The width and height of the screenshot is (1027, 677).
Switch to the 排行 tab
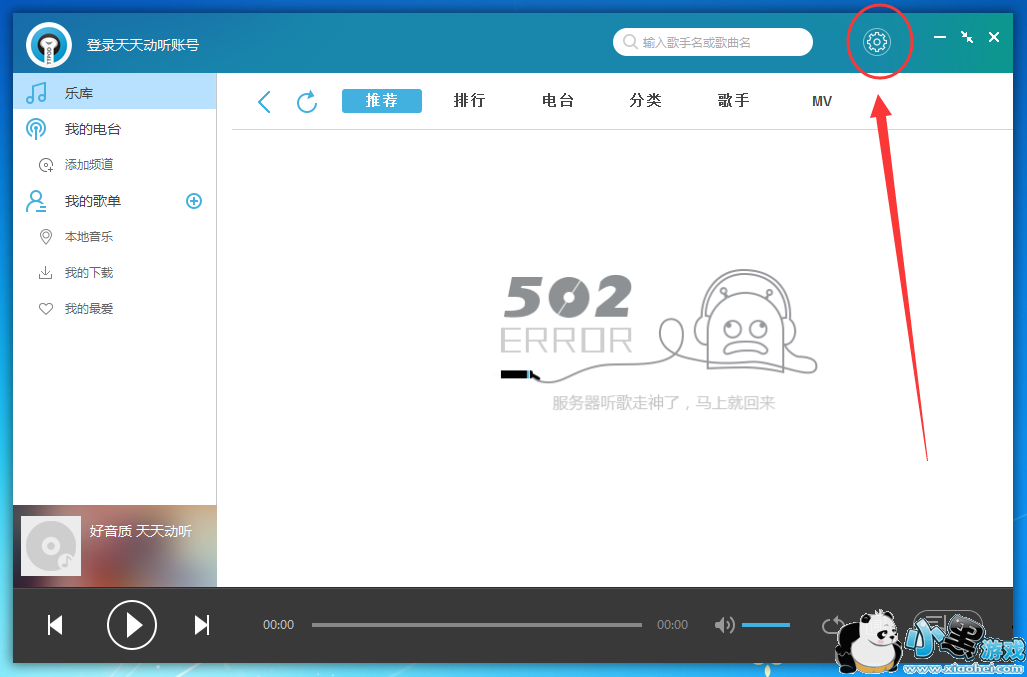tap(469, 101)
